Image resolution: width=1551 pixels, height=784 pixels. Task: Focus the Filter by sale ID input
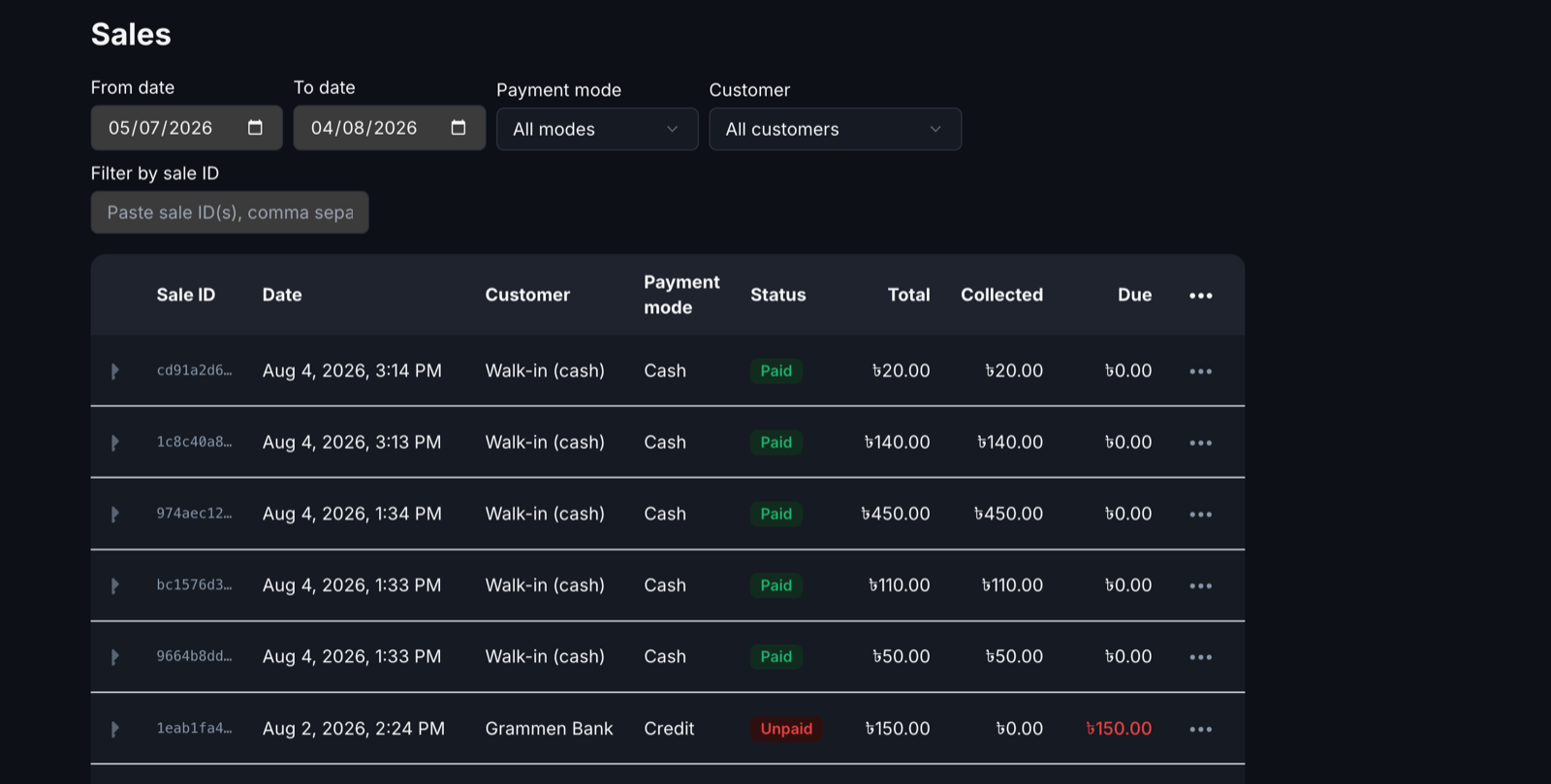click(x=230, y=212)
